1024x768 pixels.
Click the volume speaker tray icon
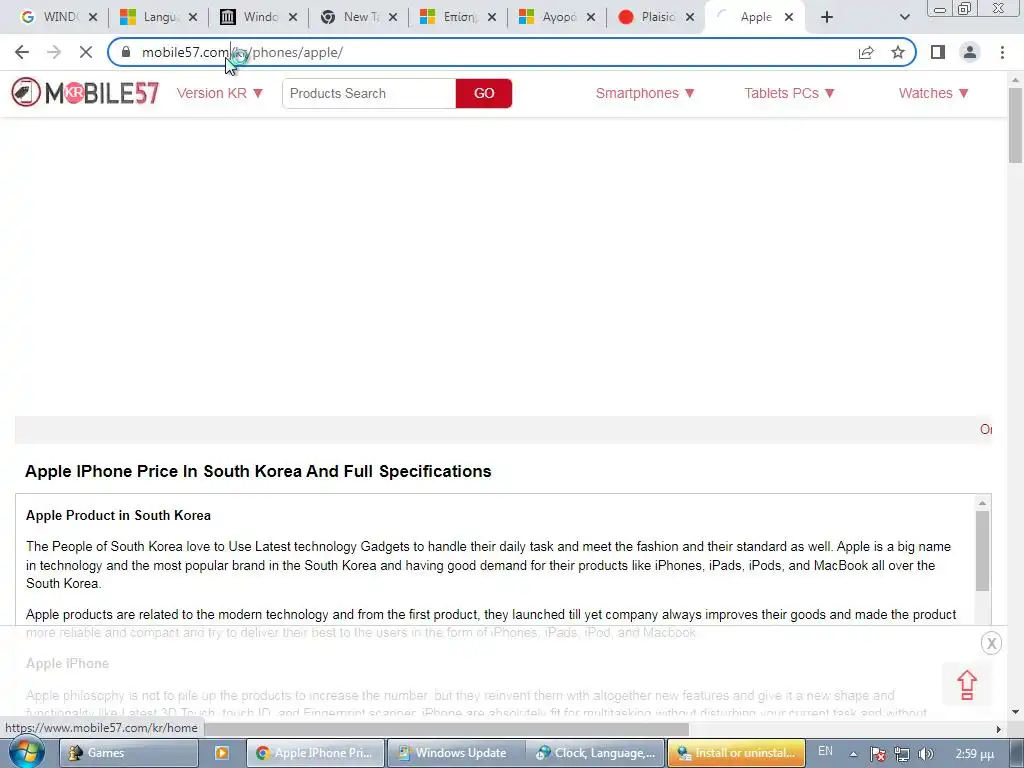point(925,754)
